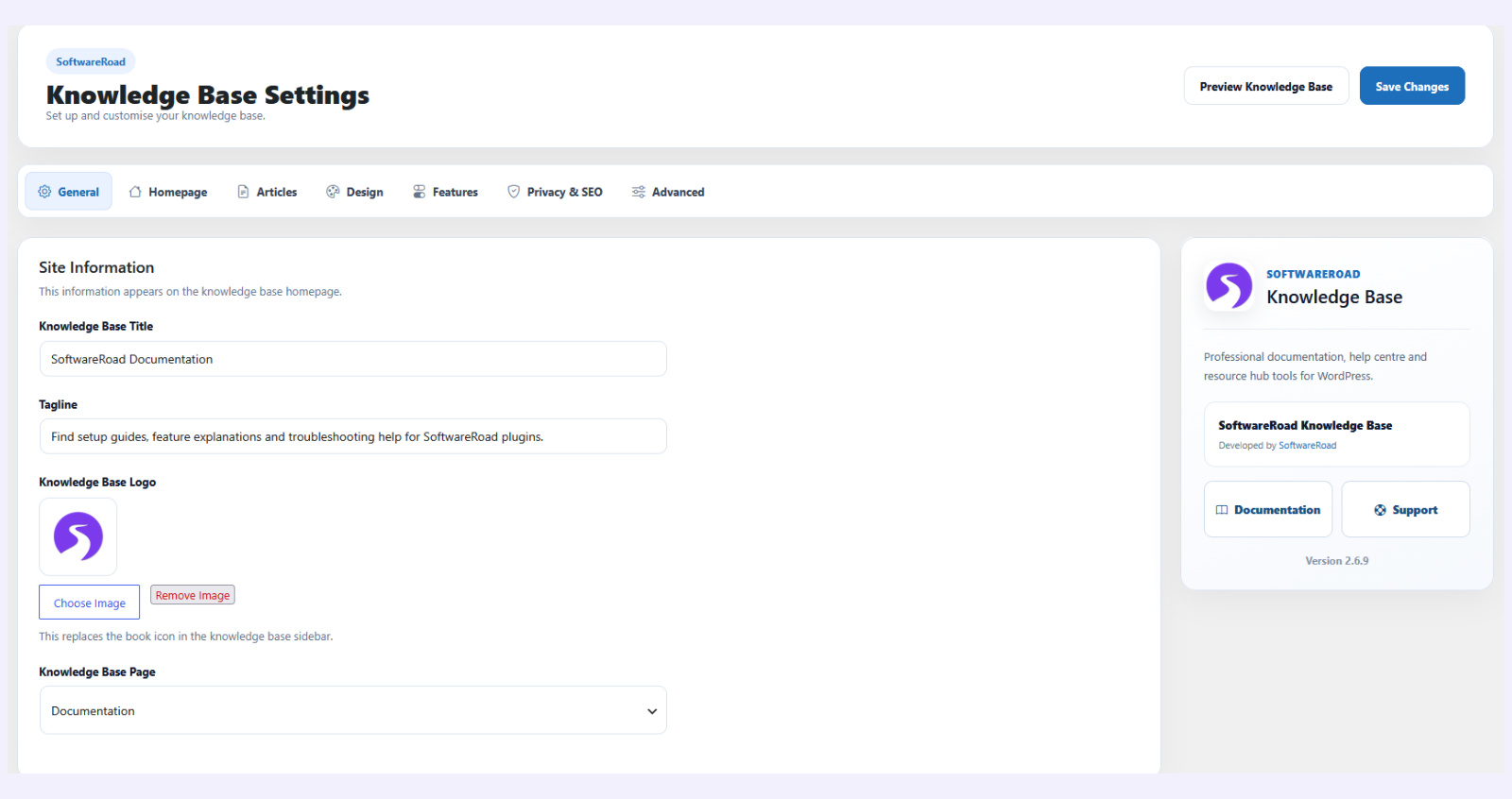Image resolution: width=1512 pixels, height=799 pixels.
Task: Open the General settings tab
Action: 68,192
